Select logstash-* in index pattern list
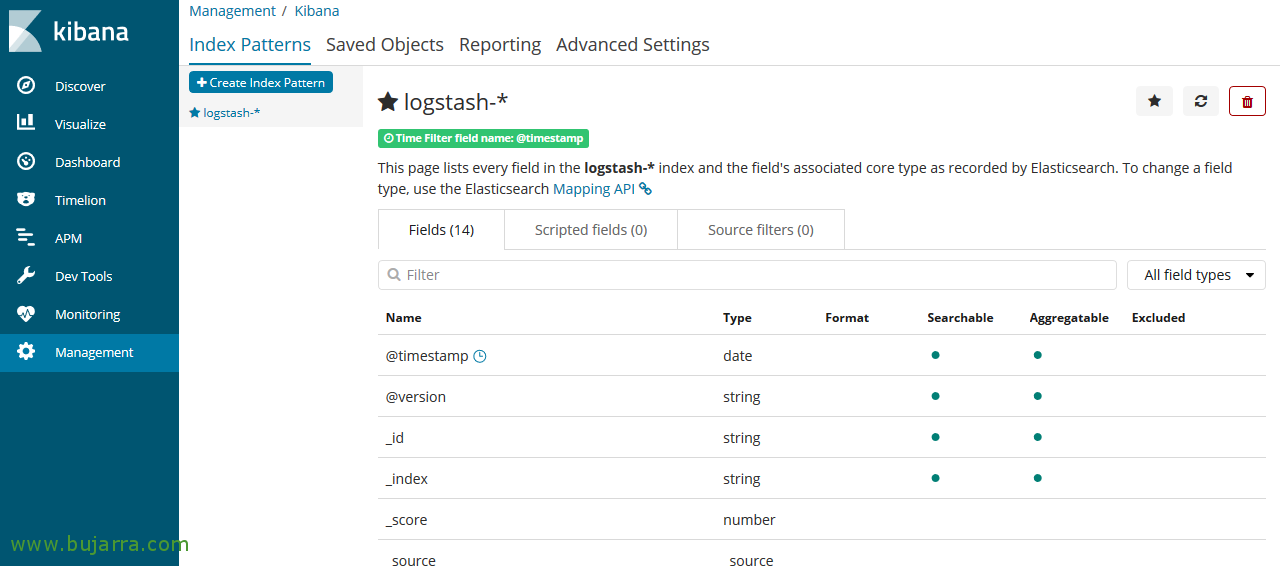The width and height of the screenshot is (1280, 566). 231,113
